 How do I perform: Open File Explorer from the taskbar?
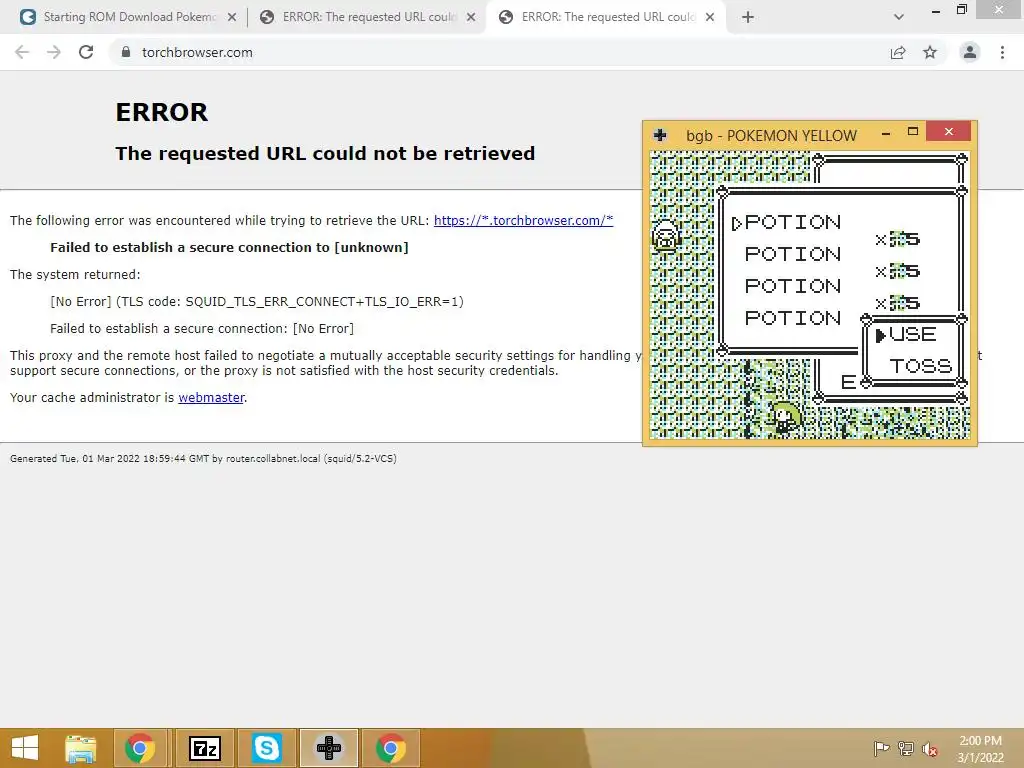pyautogui.click(x=81, y=748)
